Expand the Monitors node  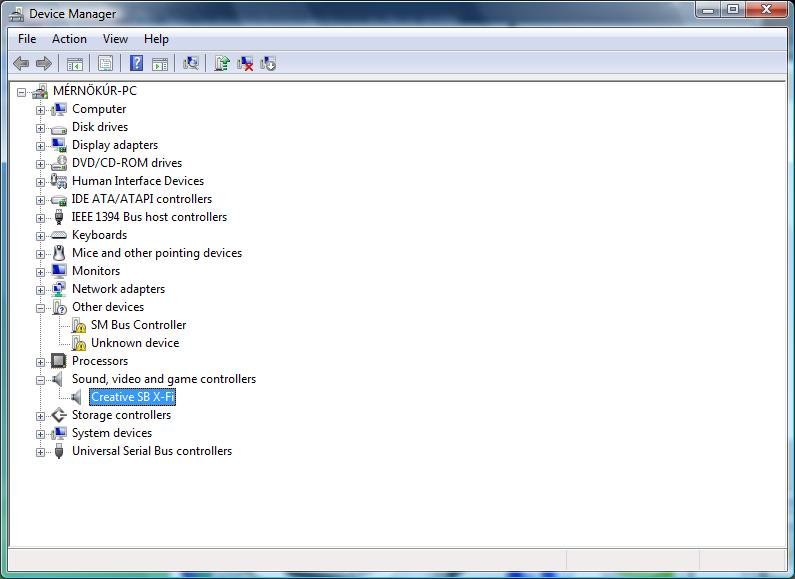[41, 272]
